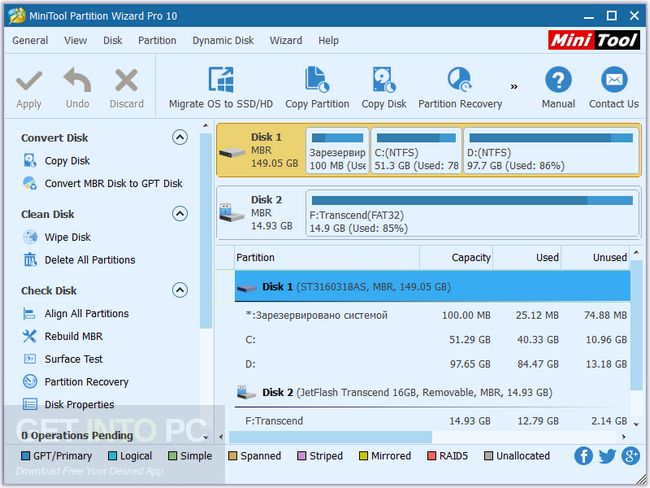The height and width of the screenshot is (488, 650).
Task: Select the Disk 2 JetFlash Transcend row
Action: (432, 393)
